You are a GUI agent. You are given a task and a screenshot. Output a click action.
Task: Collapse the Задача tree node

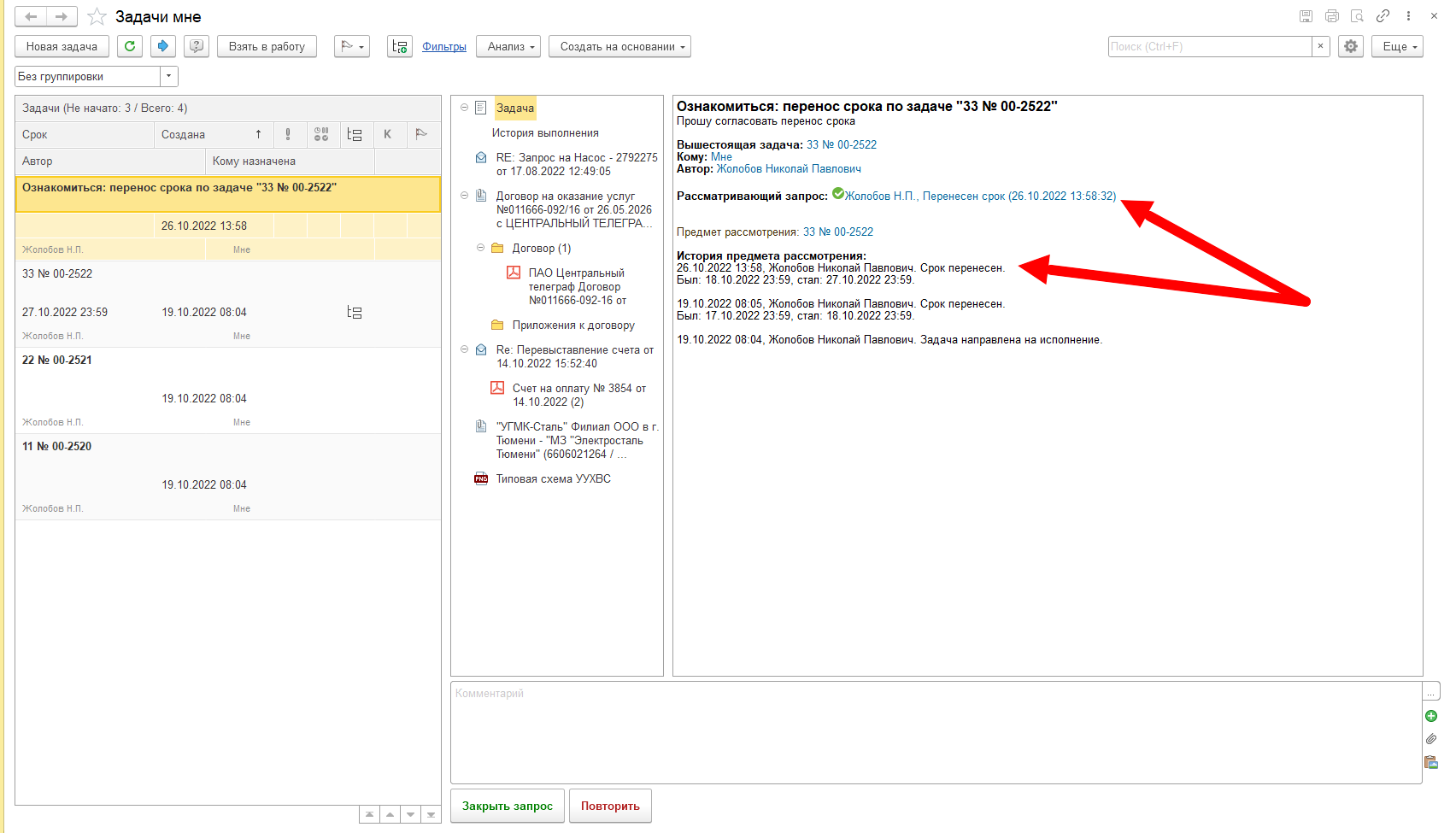(465, 108)
